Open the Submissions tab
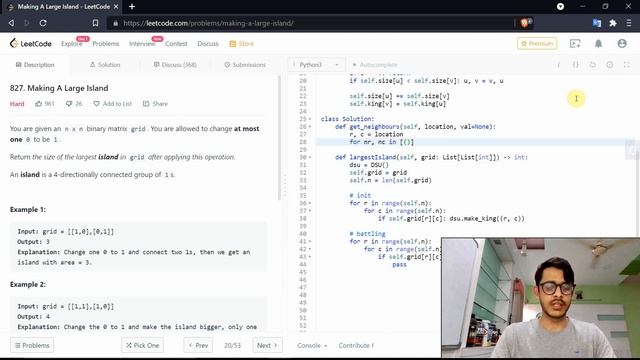Viewport: 640px width, 360px height. pos(245,65)
